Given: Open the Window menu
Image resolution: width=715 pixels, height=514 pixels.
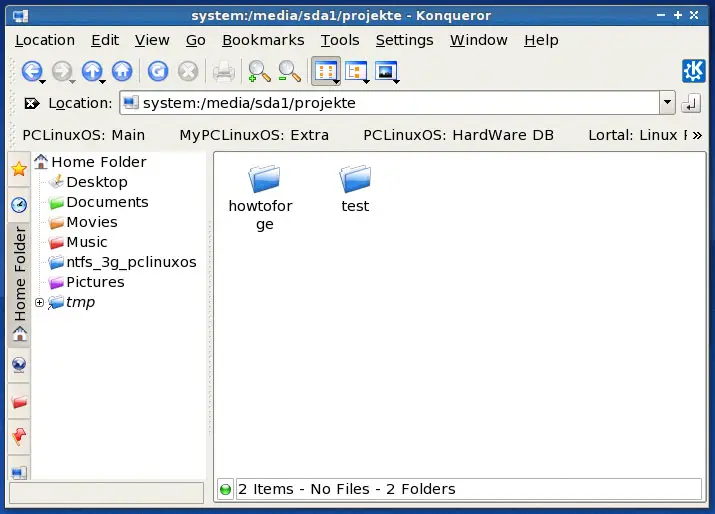Looking at the screenshot, I should (479, 40).
